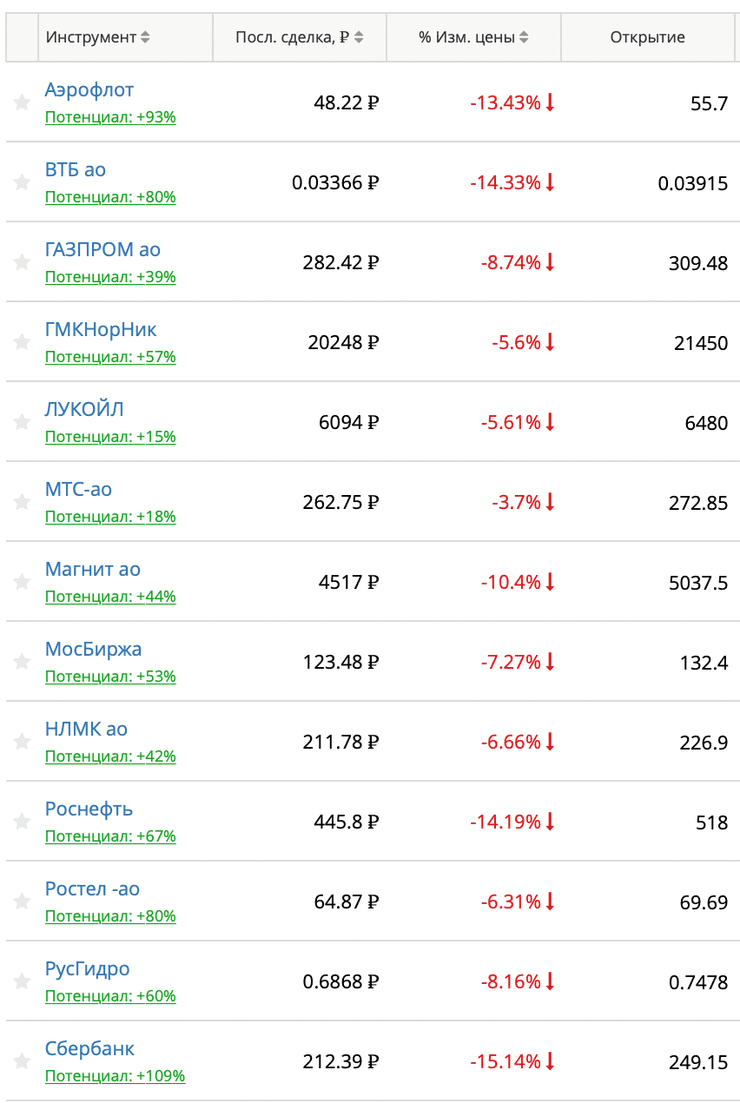Click Роснефть last price 445.8 cell
Viewport: 740px width, 1103px height.
click(346, 822)
